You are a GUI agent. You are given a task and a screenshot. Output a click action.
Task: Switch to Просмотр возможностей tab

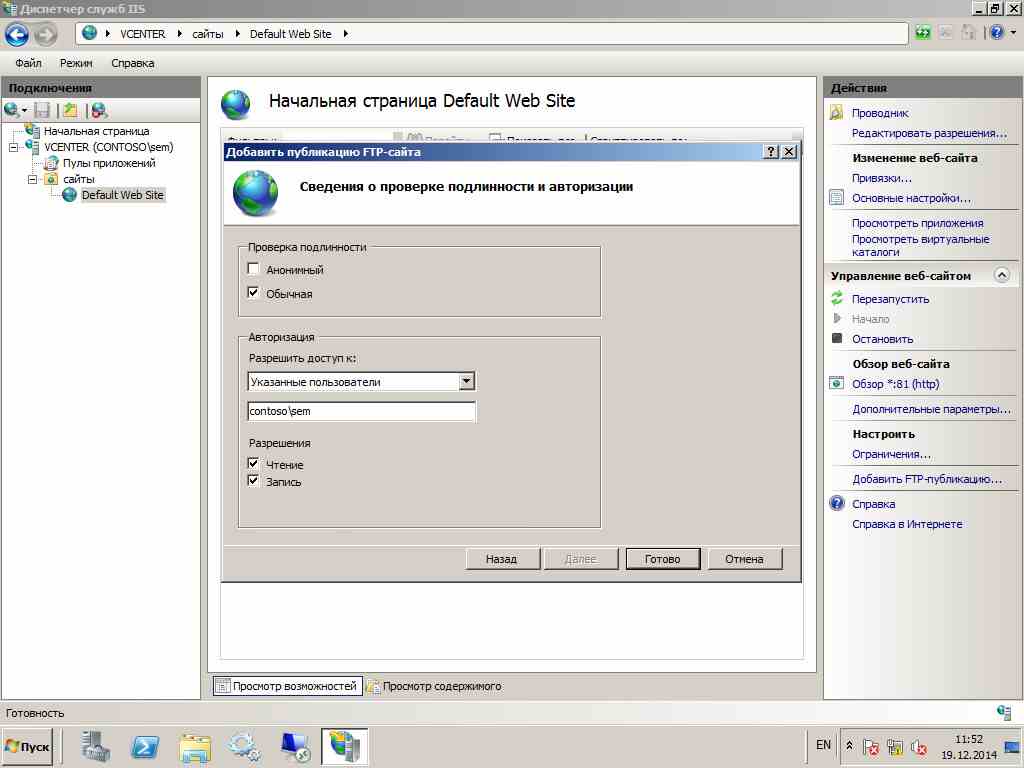(x=288, y=686)
